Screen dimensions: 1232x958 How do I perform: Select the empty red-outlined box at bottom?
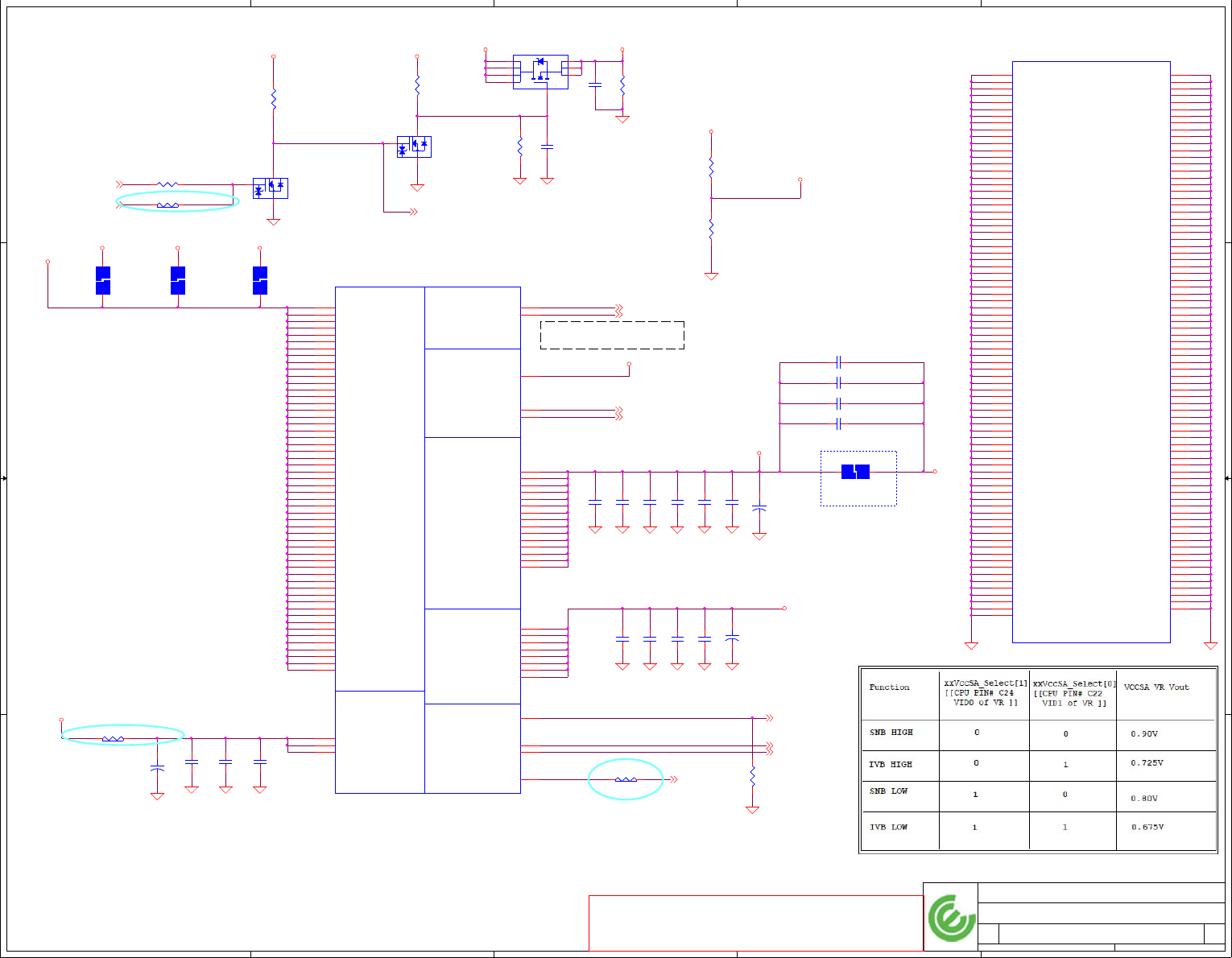(x=756, y=923)
